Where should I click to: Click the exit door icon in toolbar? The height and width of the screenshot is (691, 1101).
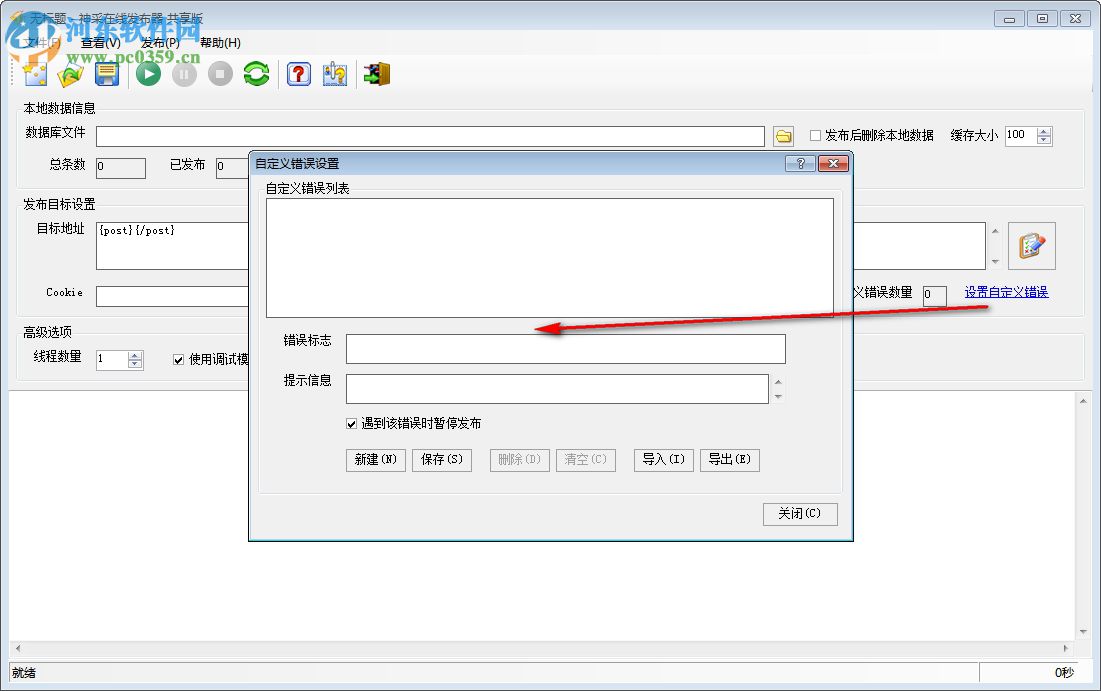[x=377, y=74]
